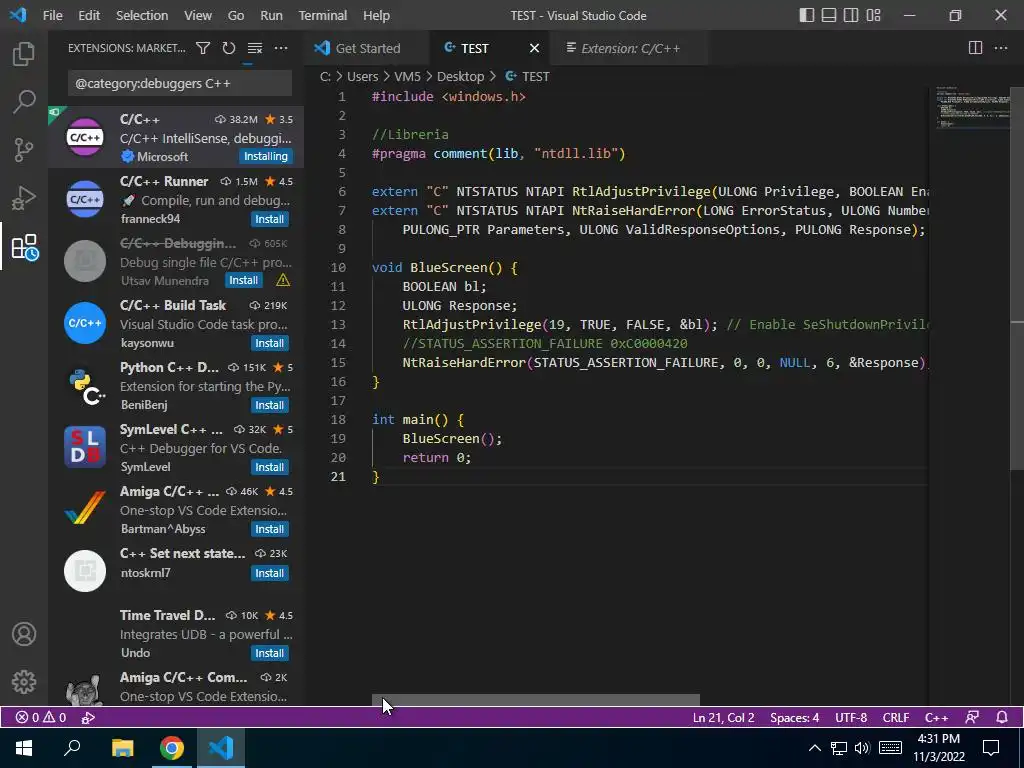Open the Run and Debug view
Viewport: 1024px width, 768px height.
pyautogui.click(x=24, y=198)
